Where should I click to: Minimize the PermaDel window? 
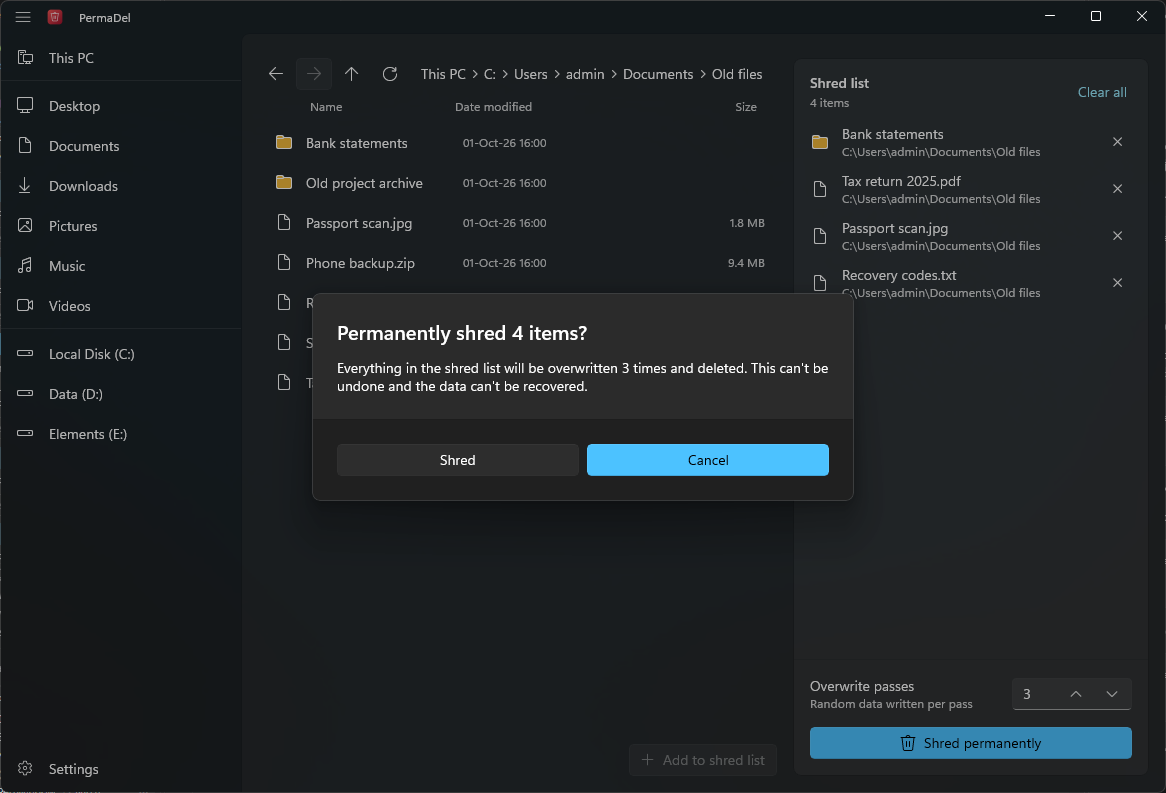[x=1050, y=16]
